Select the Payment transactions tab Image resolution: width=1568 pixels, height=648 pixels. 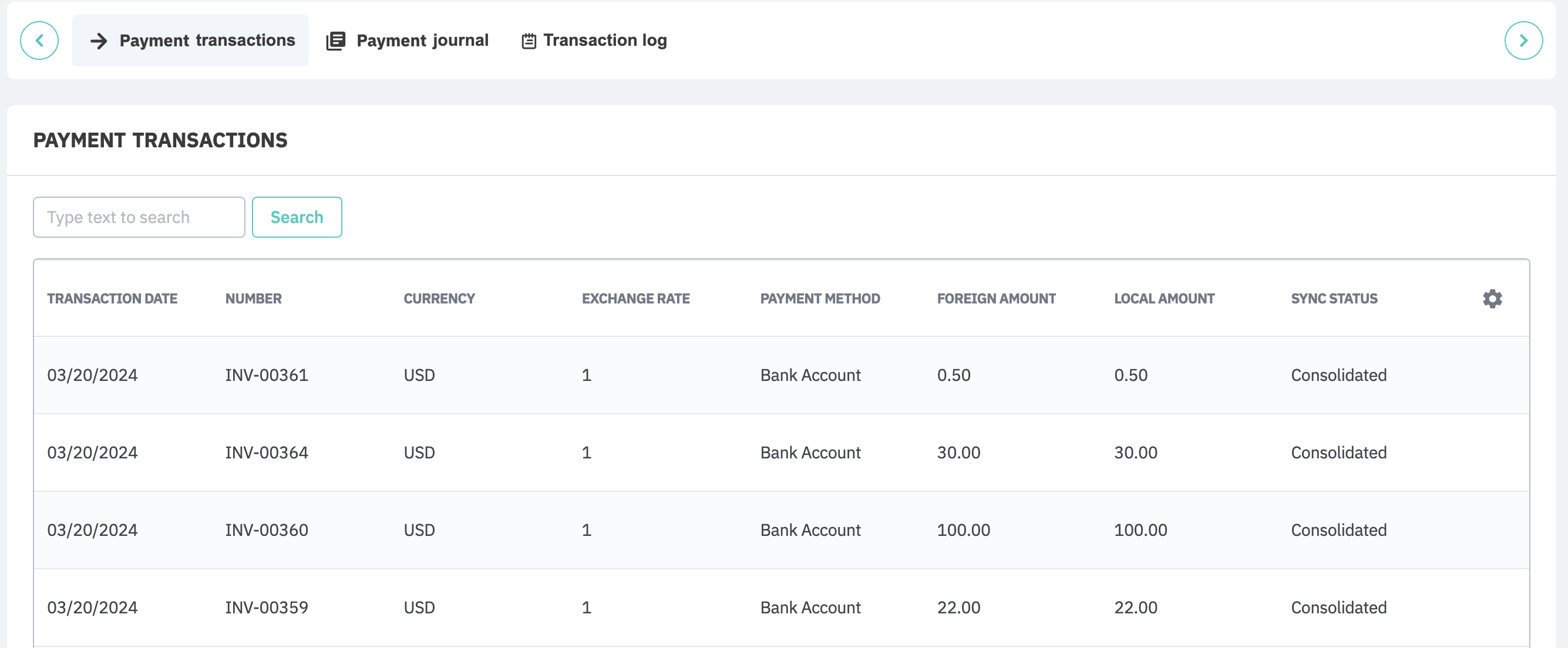207,41
